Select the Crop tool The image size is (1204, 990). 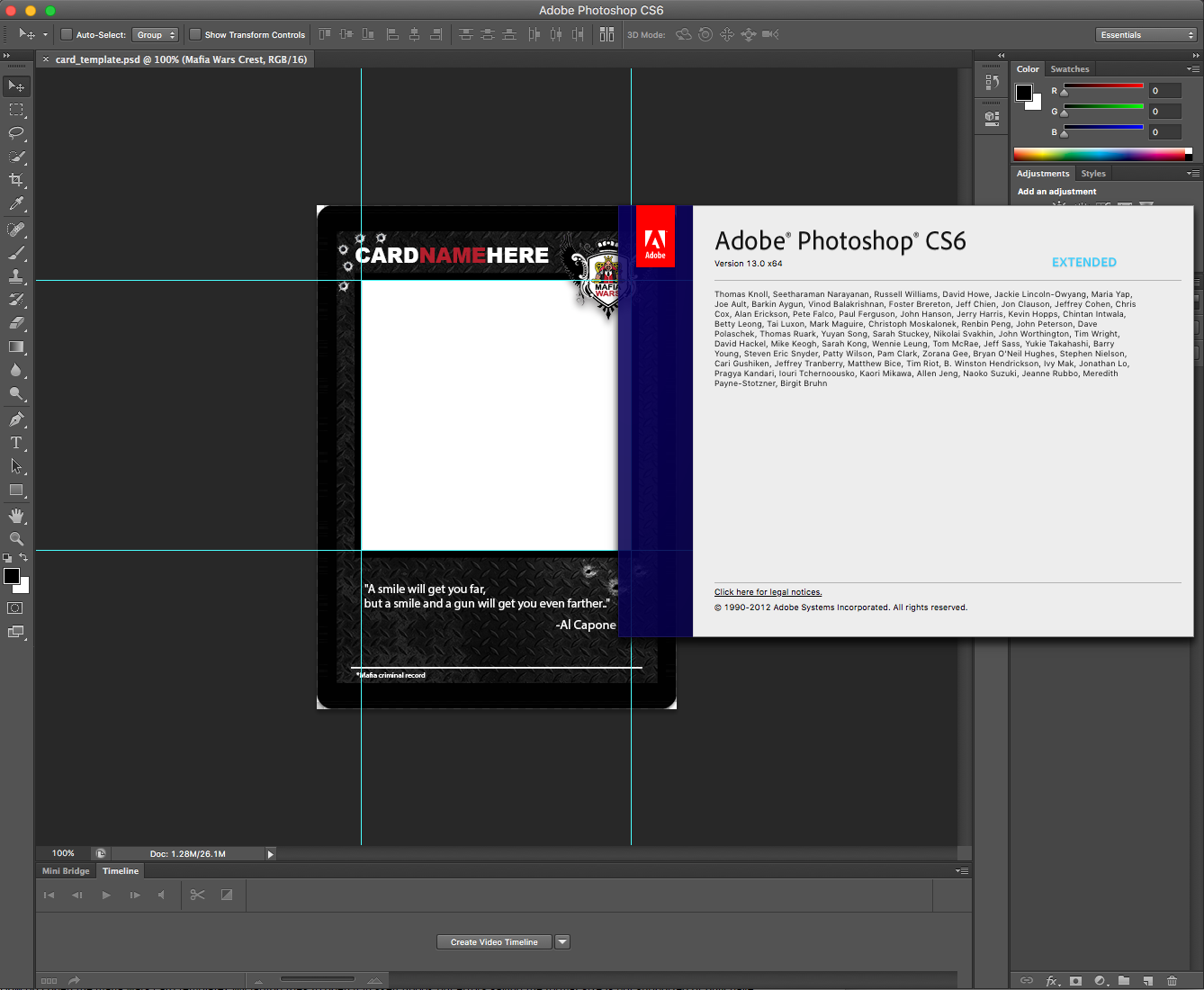pyautogui.click(x=16, y=180)
